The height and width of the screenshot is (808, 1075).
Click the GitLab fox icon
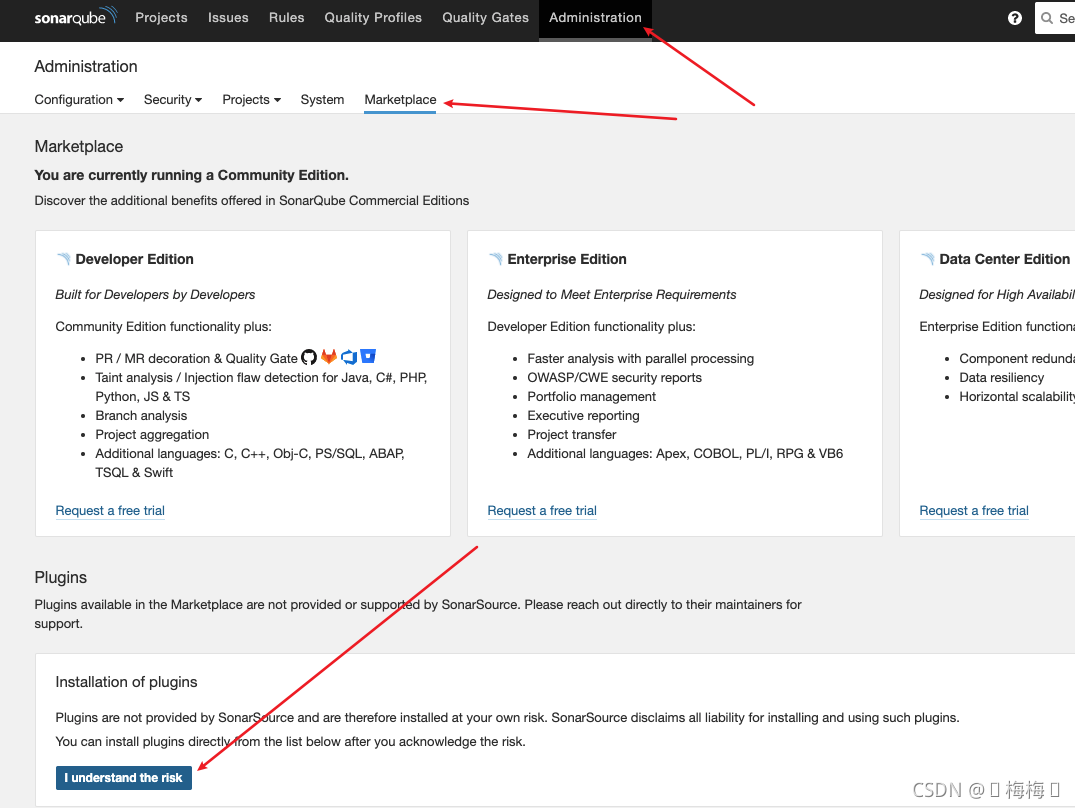point(329,357)
